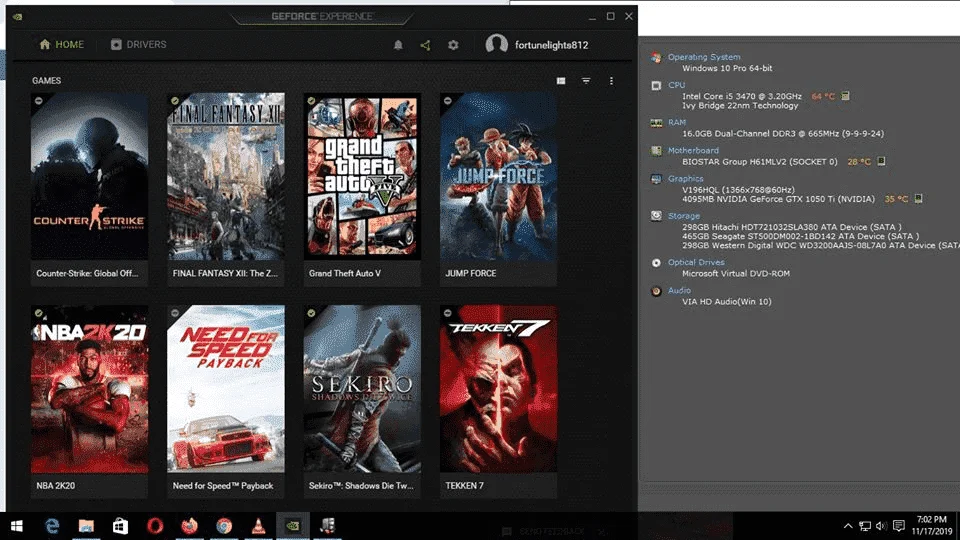Click optimized checkmark badge on Sekiro

312,313
